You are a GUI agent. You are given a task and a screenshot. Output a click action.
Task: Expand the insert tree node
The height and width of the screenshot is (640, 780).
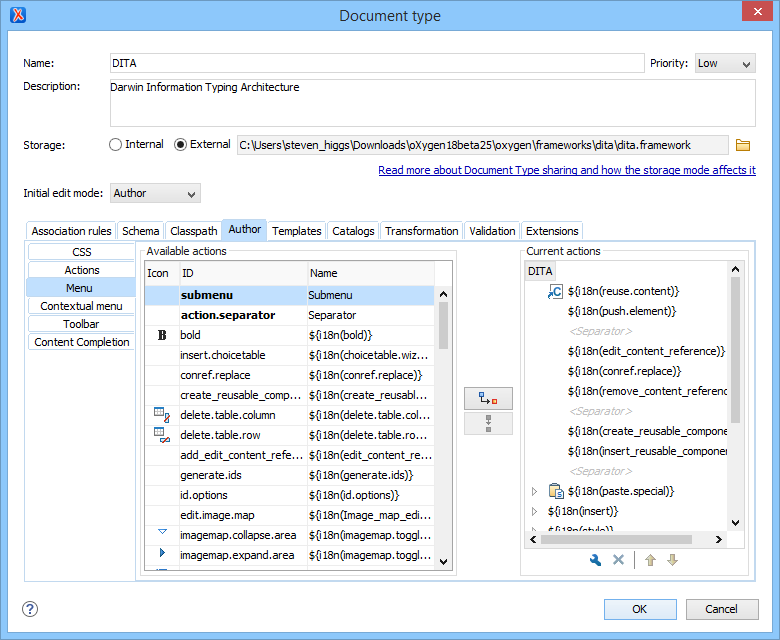tap(534, 511)
